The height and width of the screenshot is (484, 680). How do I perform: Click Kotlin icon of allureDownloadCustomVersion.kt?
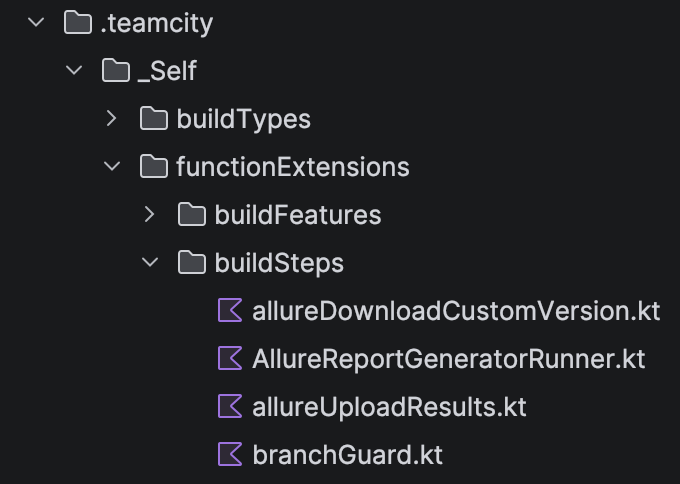point(230,311)
